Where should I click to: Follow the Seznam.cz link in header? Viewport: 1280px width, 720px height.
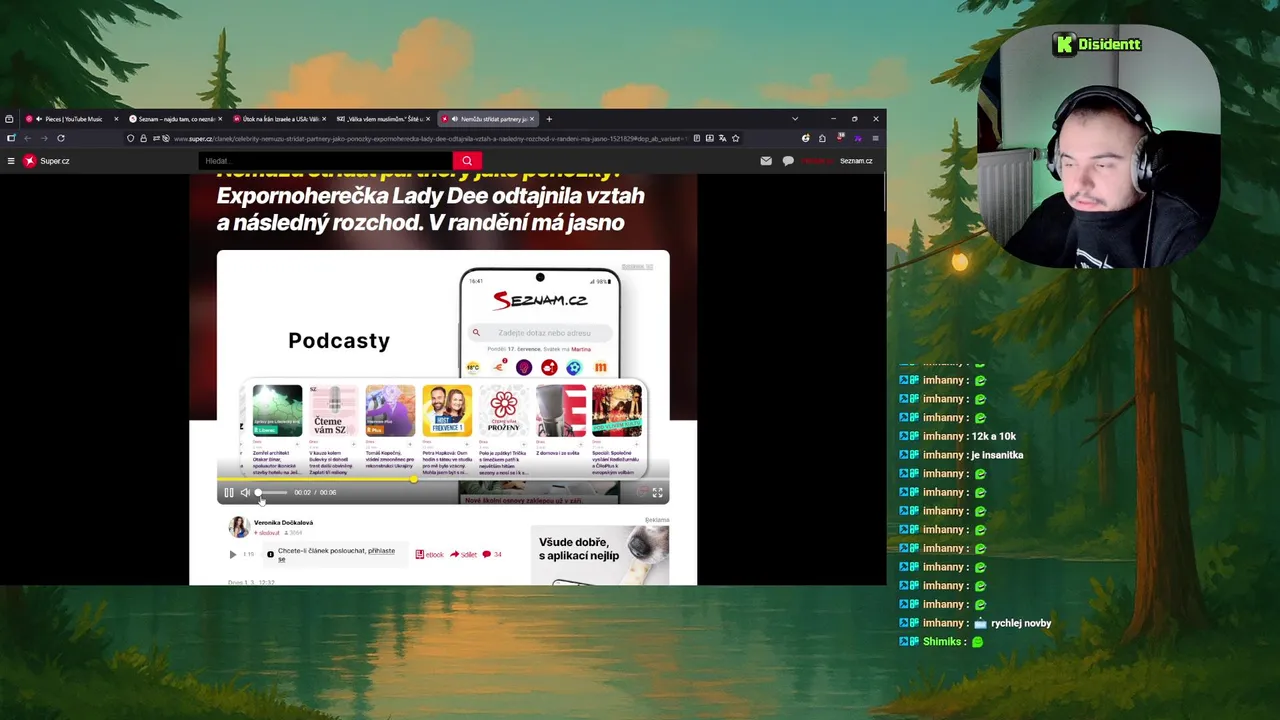856,161
